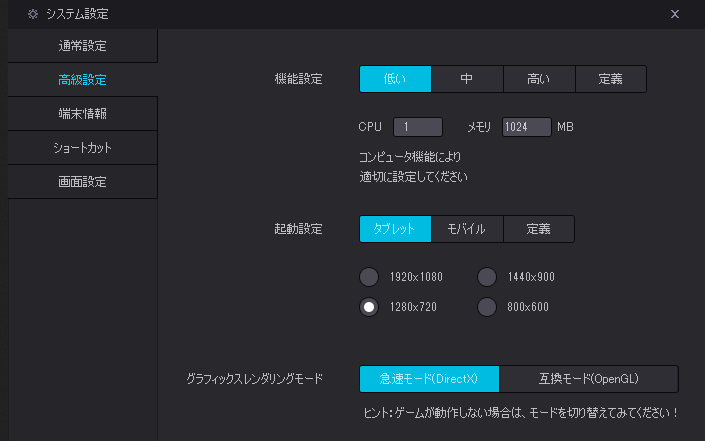705x441 pixels.
Task: Select モバイル startup mode
Action: coord(467,229)
